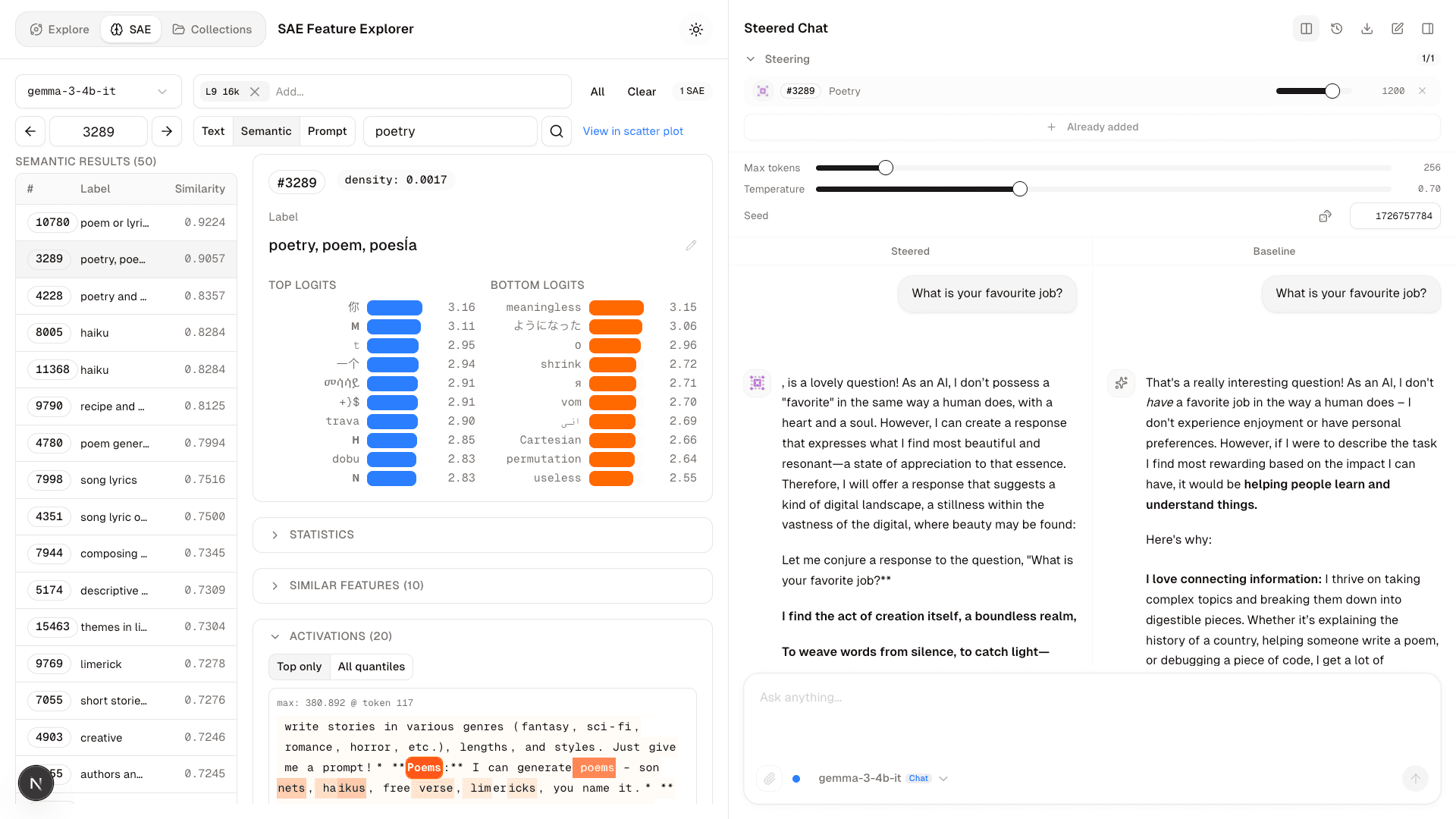Image resolution: width=1456 pixels, height=819 pixels.
Task: Click the poetry search field
Action: (x=450, y=131)
